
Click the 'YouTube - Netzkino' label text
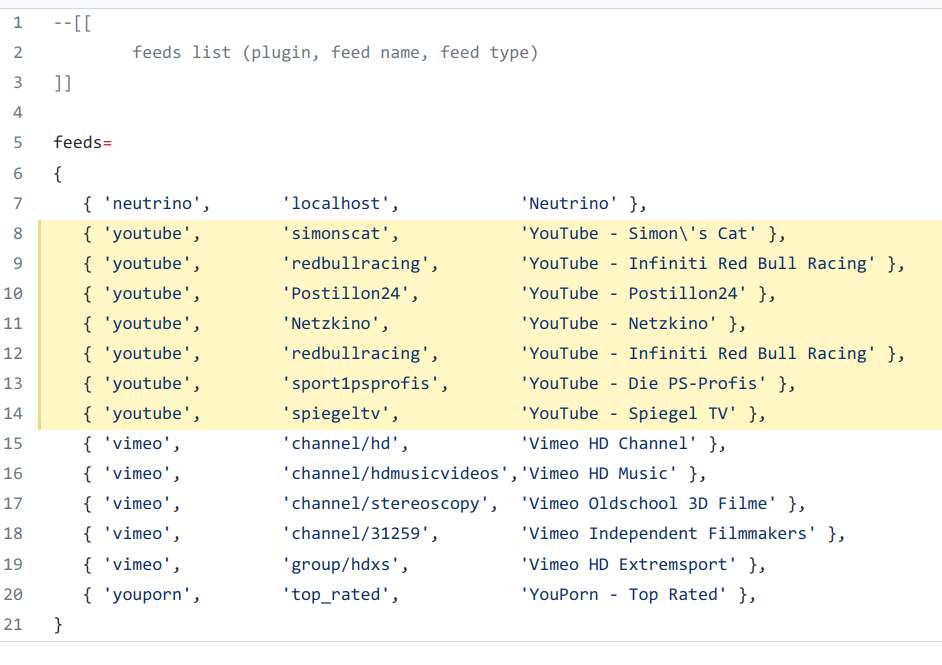[618, 323]
